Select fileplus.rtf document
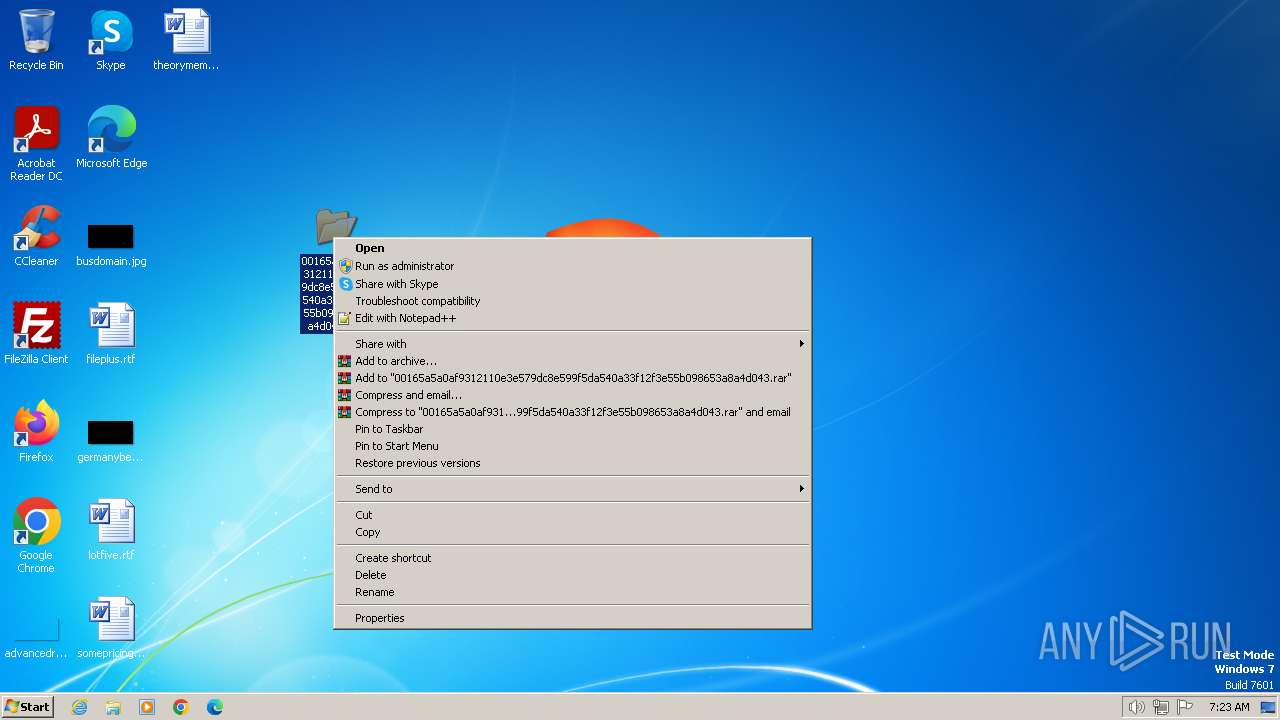This screenshot has width=1280, height=720. pyautogui.click(x=111, y=334)
